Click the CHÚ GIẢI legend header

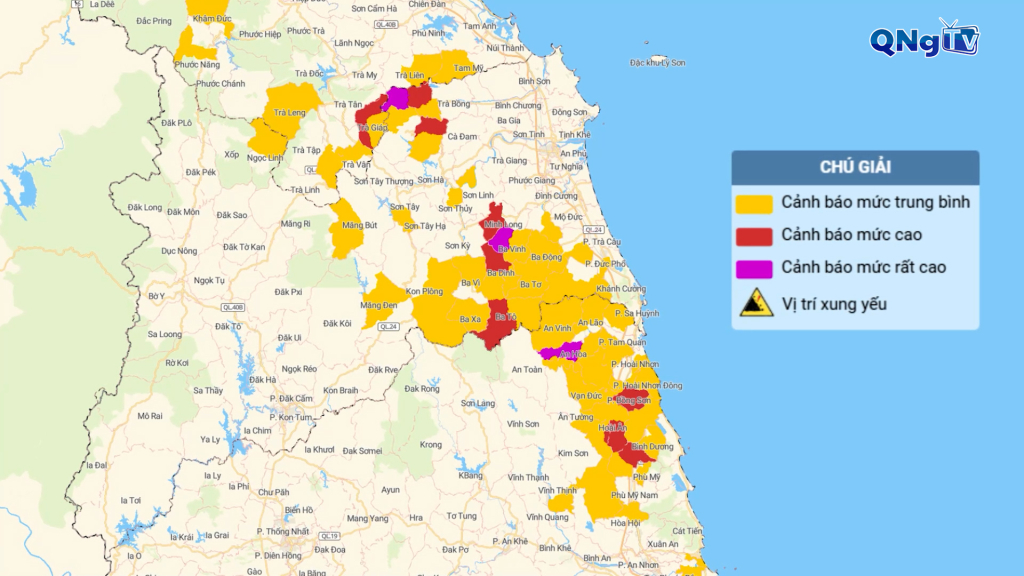(855, 167)
